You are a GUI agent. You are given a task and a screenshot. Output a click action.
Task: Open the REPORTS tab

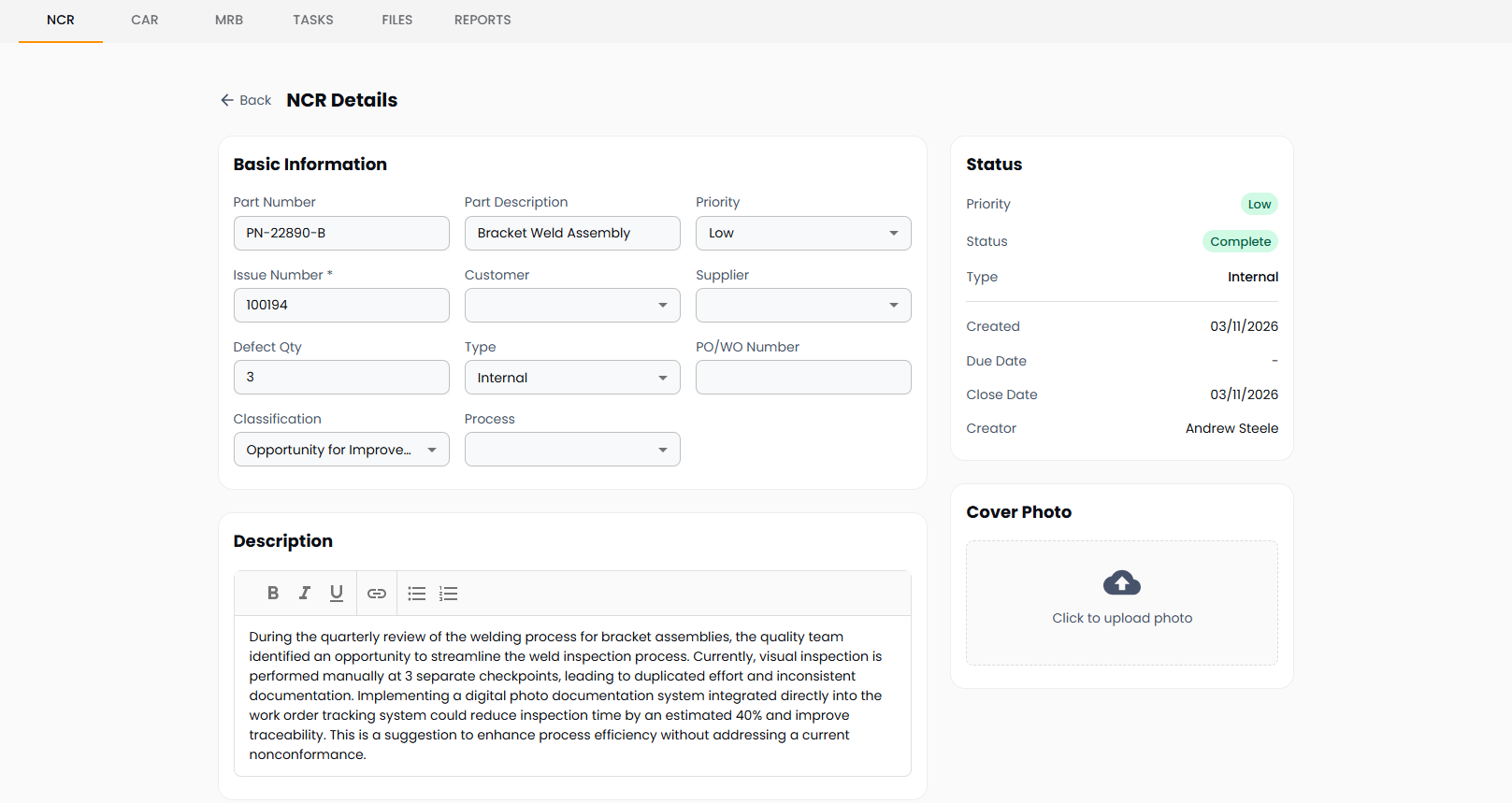pyautogui.click(x=482, y=20)
